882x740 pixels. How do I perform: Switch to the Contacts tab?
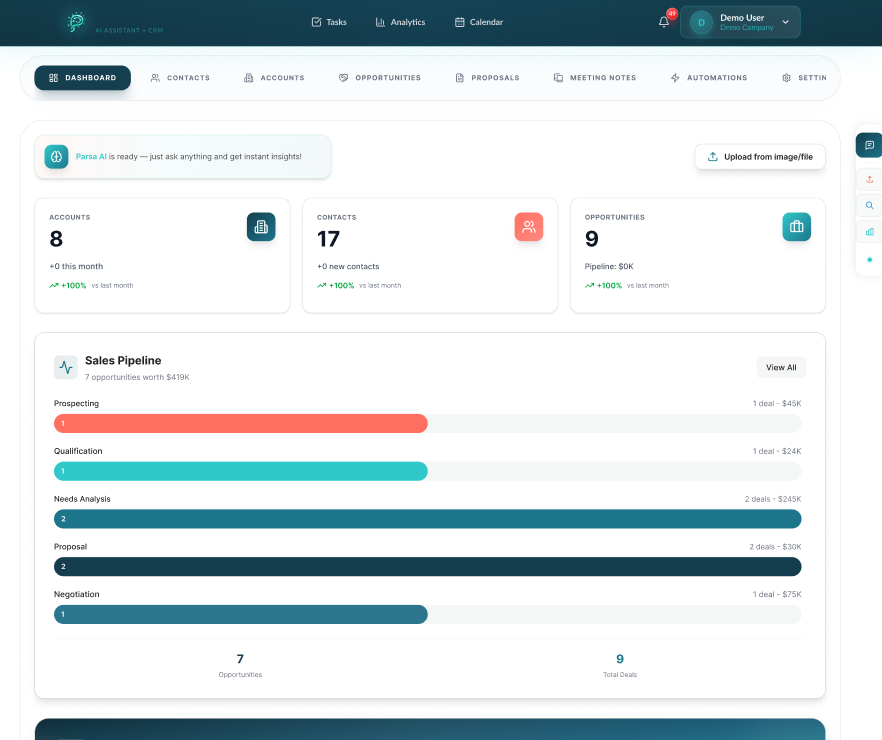pos(180,77)
